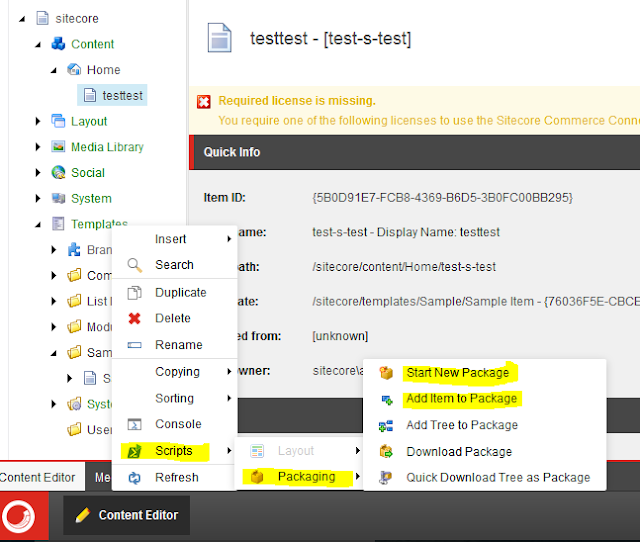The height and width of the screenshot is (542, 640).
Task: Open the Packaging submenu
Action: tap(299, 477)
